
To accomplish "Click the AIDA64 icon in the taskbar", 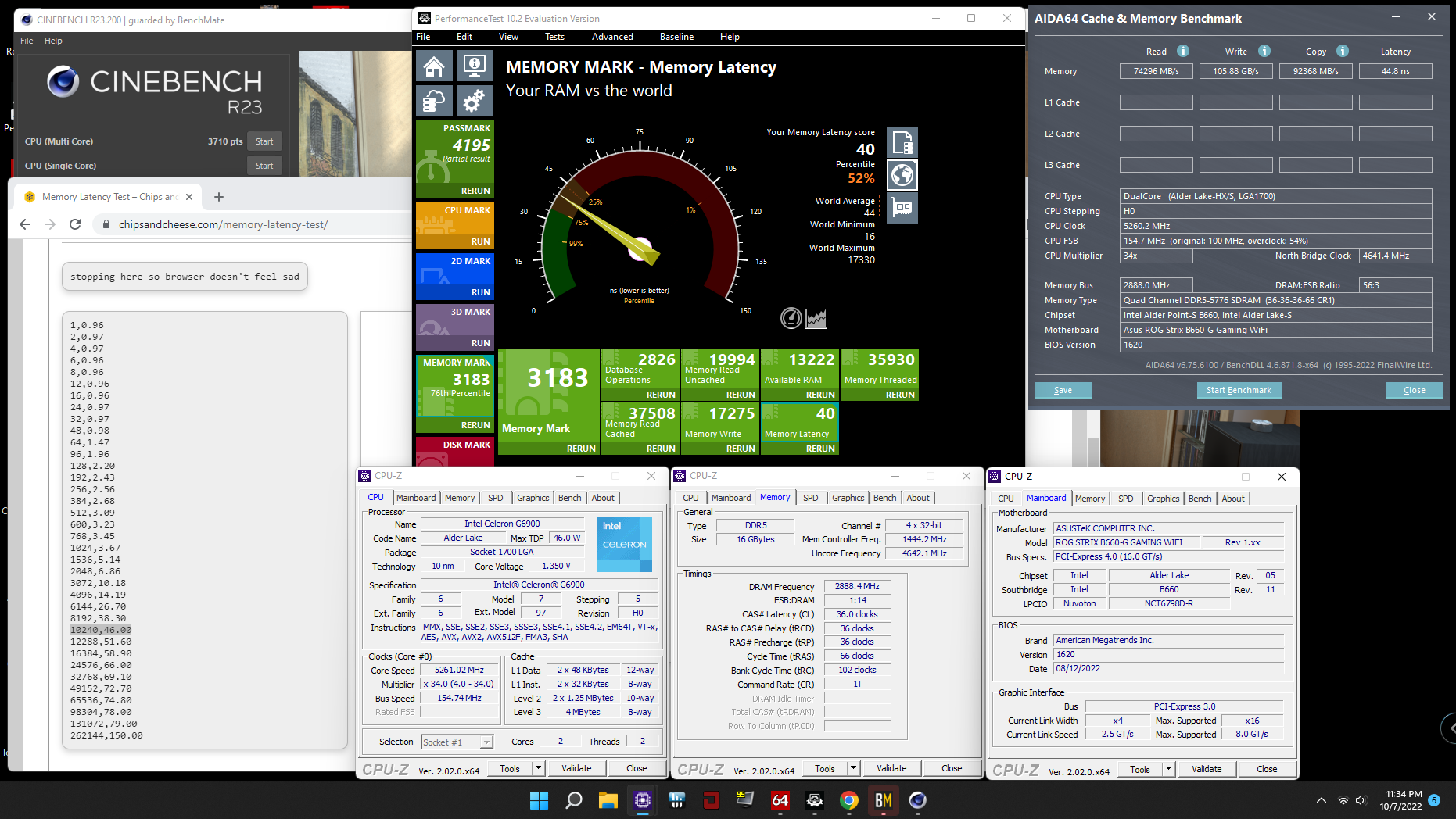I will coord(780,800).
